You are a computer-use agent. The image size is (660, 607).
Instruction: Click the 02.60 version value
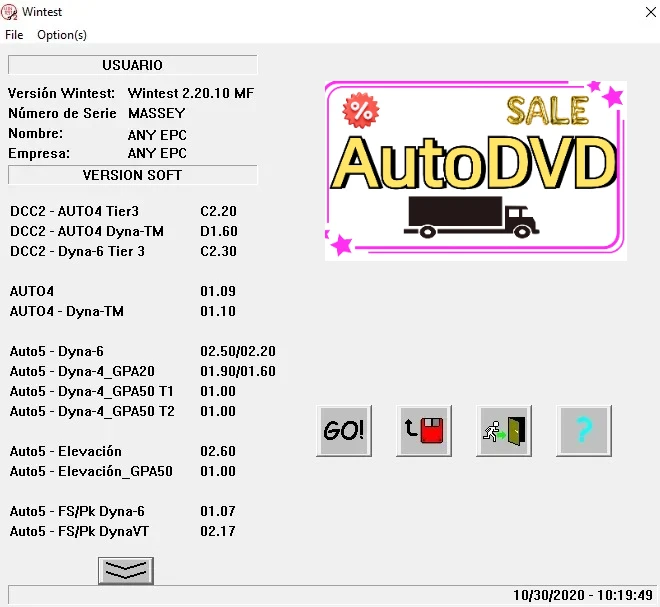click(218, 451)
